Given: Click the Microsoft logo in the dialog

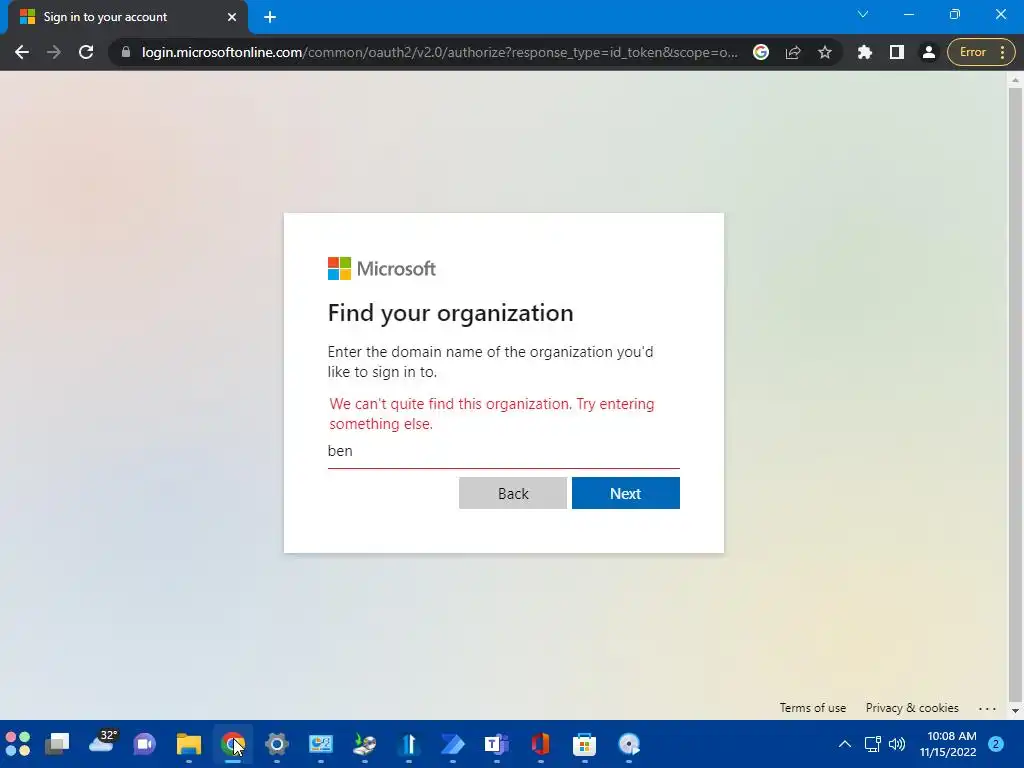Looking at the screenshot, I should pyautogui.click(x=381, y=268).
